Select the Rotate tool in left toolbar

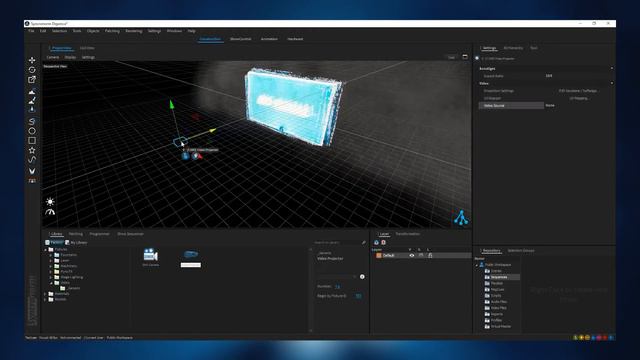click(32, 70)
